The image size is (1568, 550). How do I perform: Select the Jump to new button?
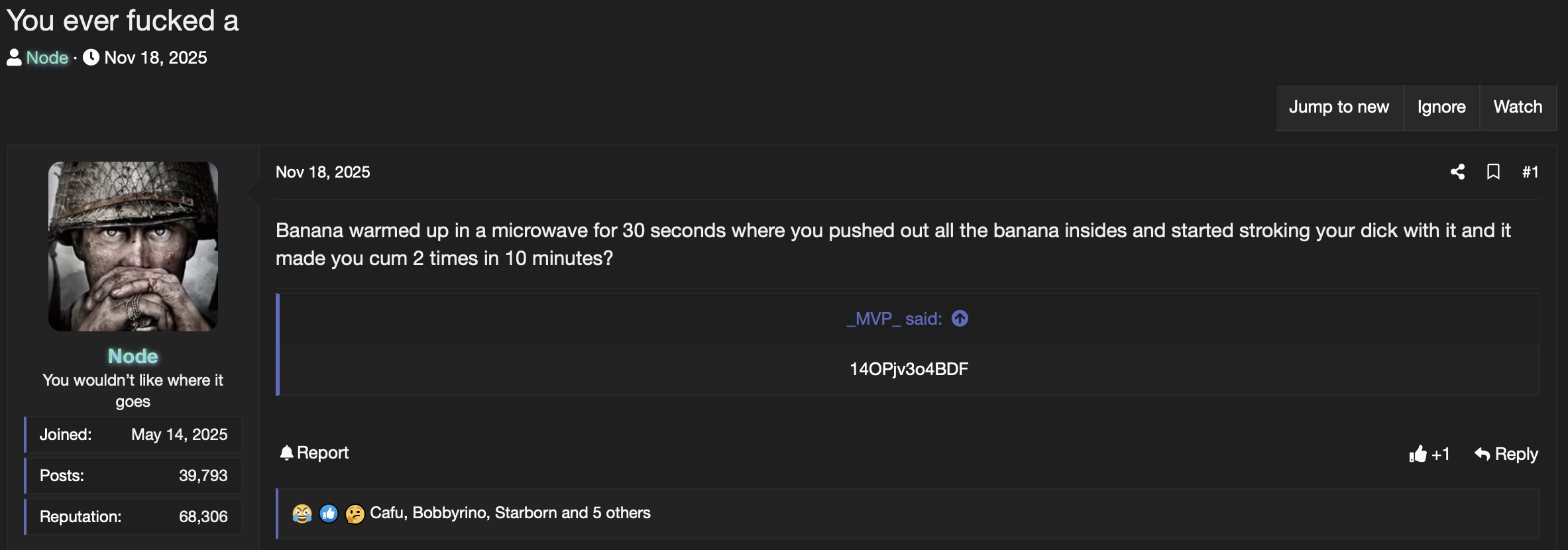1339,107
